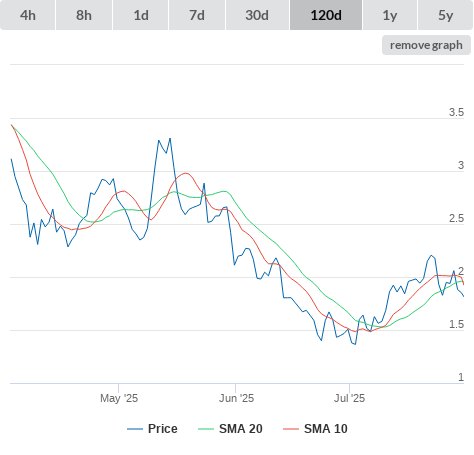Click the price peak in mid-May

tap(170, 138)
